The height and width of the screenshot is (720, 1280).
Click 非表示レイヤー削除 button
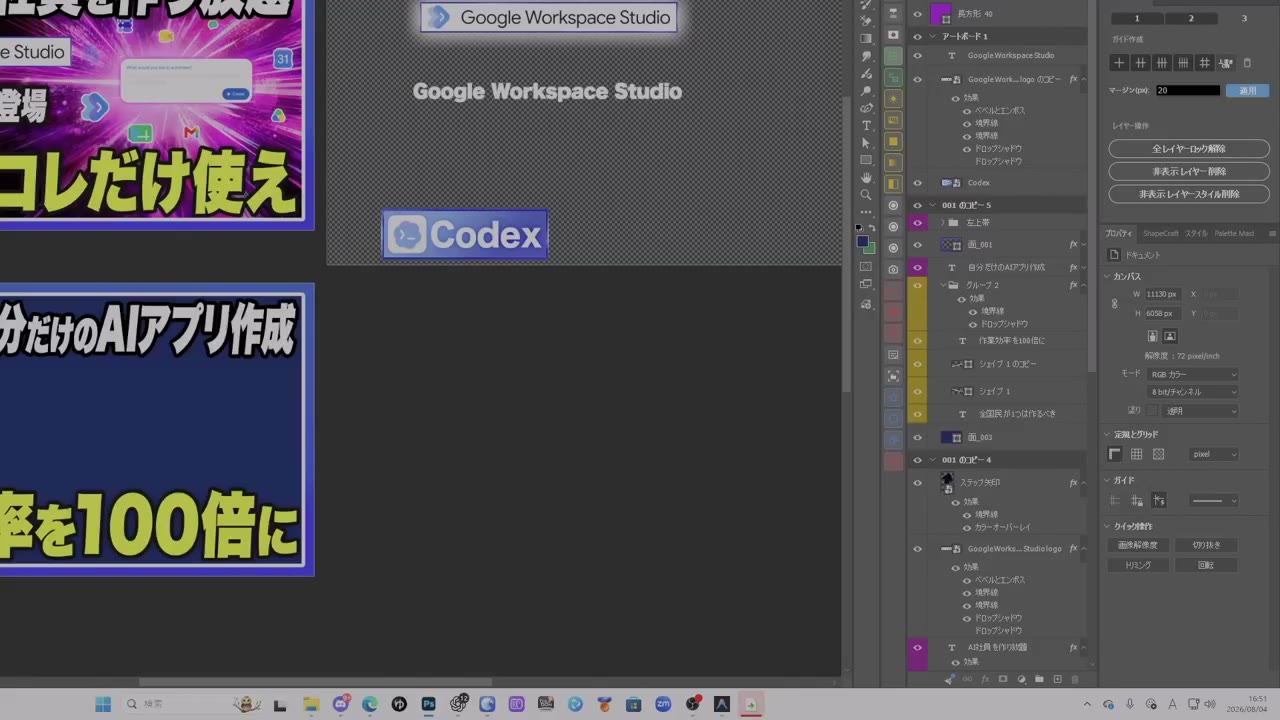pyautogui.click(x=1189, y=172)
